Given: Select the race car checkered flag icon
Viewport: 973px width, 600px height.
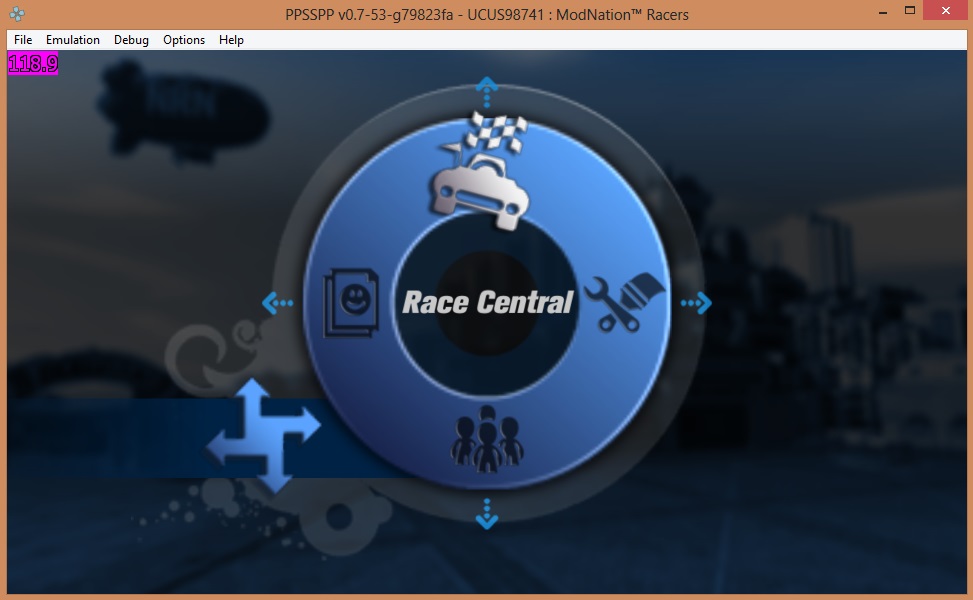Looking at the screenshot, I should pyautogui.click(x=482, y=170).
